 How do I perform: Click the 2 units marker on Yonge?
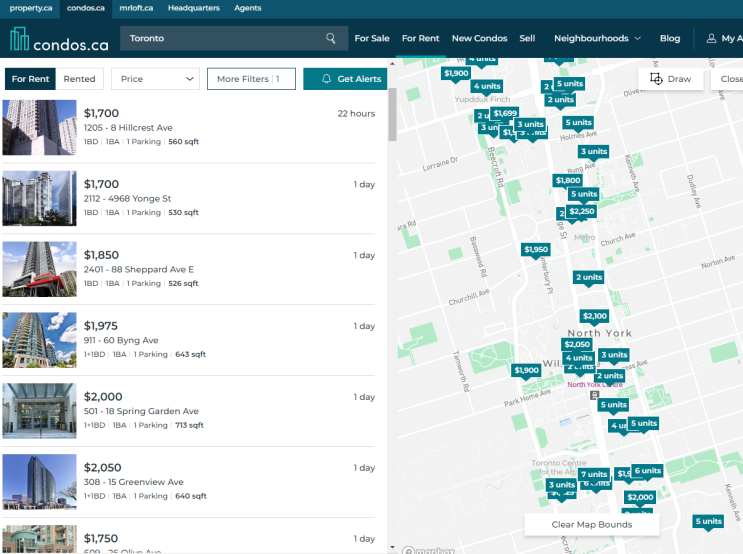[589, 277]
